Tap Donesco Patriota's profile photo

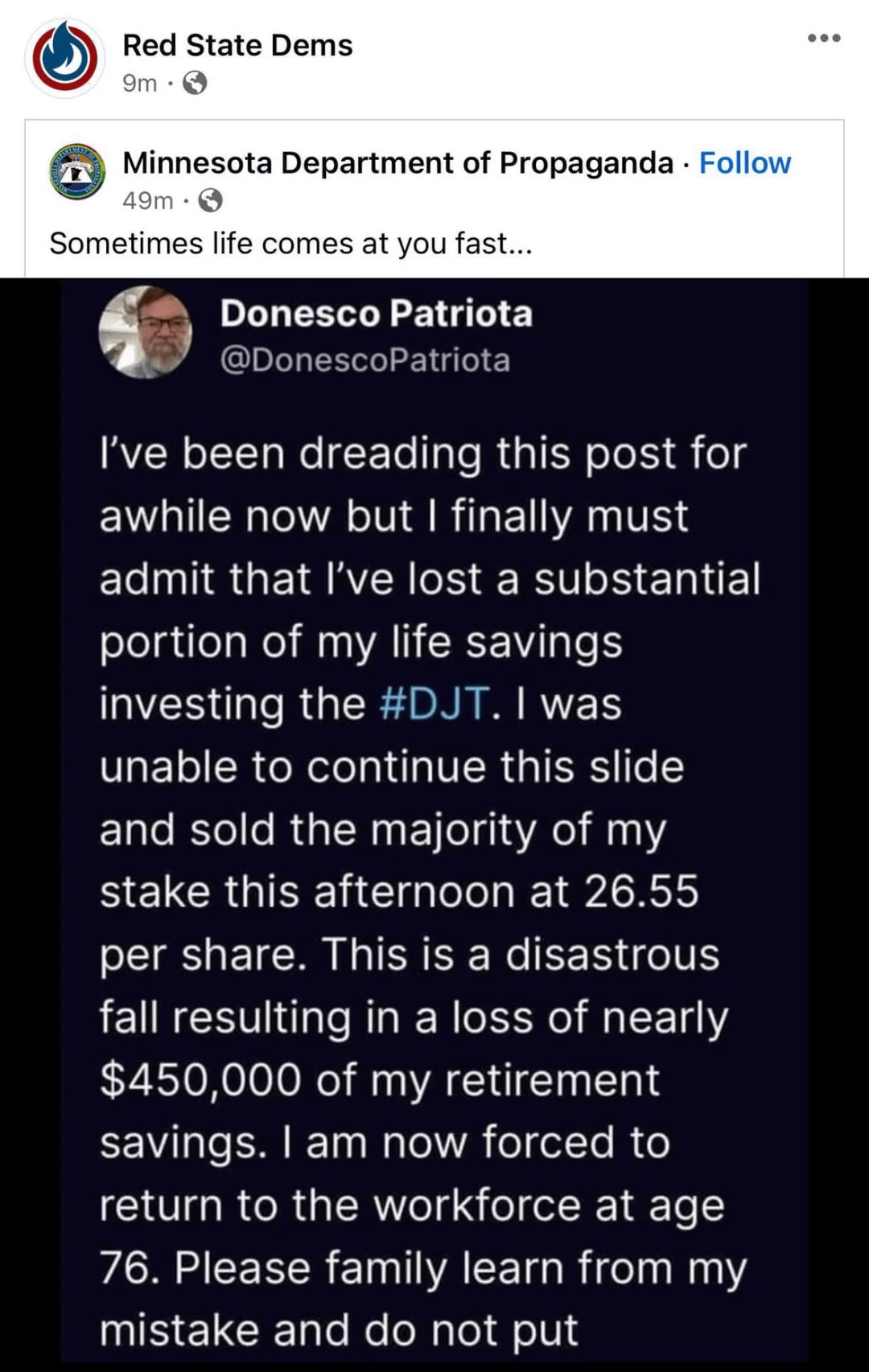pos(146,332)
